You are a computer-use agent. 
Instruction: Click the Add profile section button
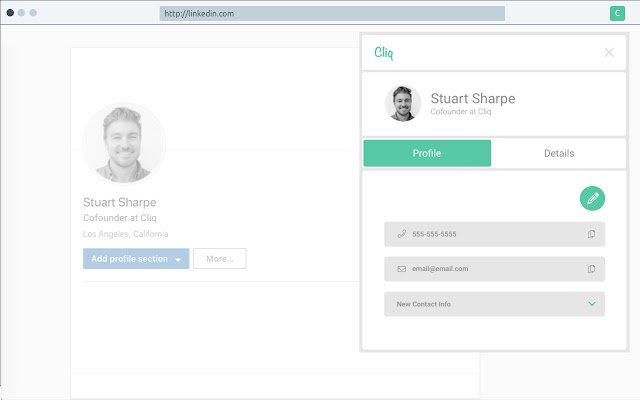(136, 258)
